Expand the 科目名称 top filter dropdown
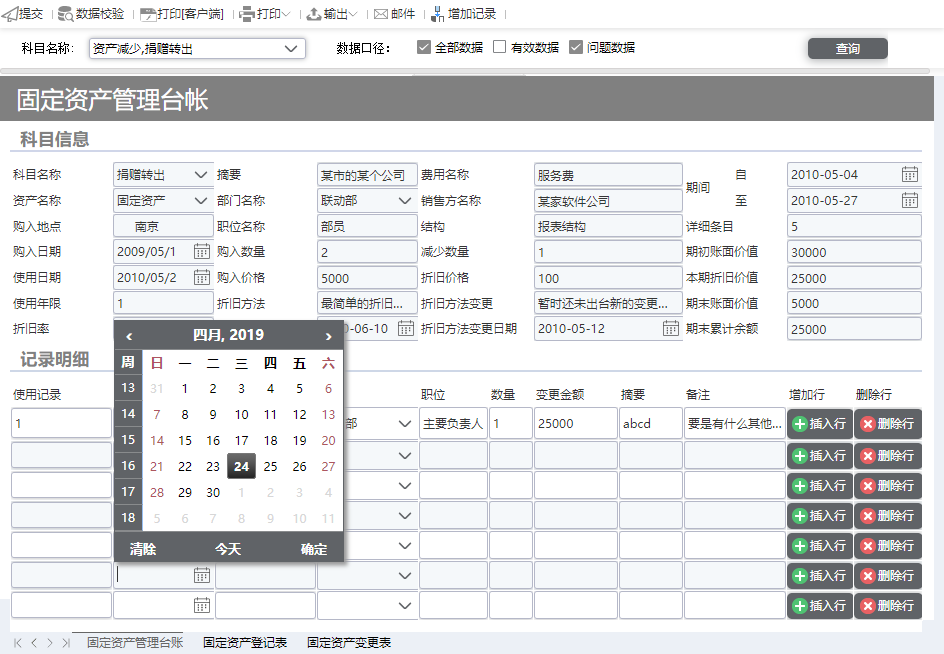The width and height of the screenshot is (944, 654). click(x=291, y=49)
